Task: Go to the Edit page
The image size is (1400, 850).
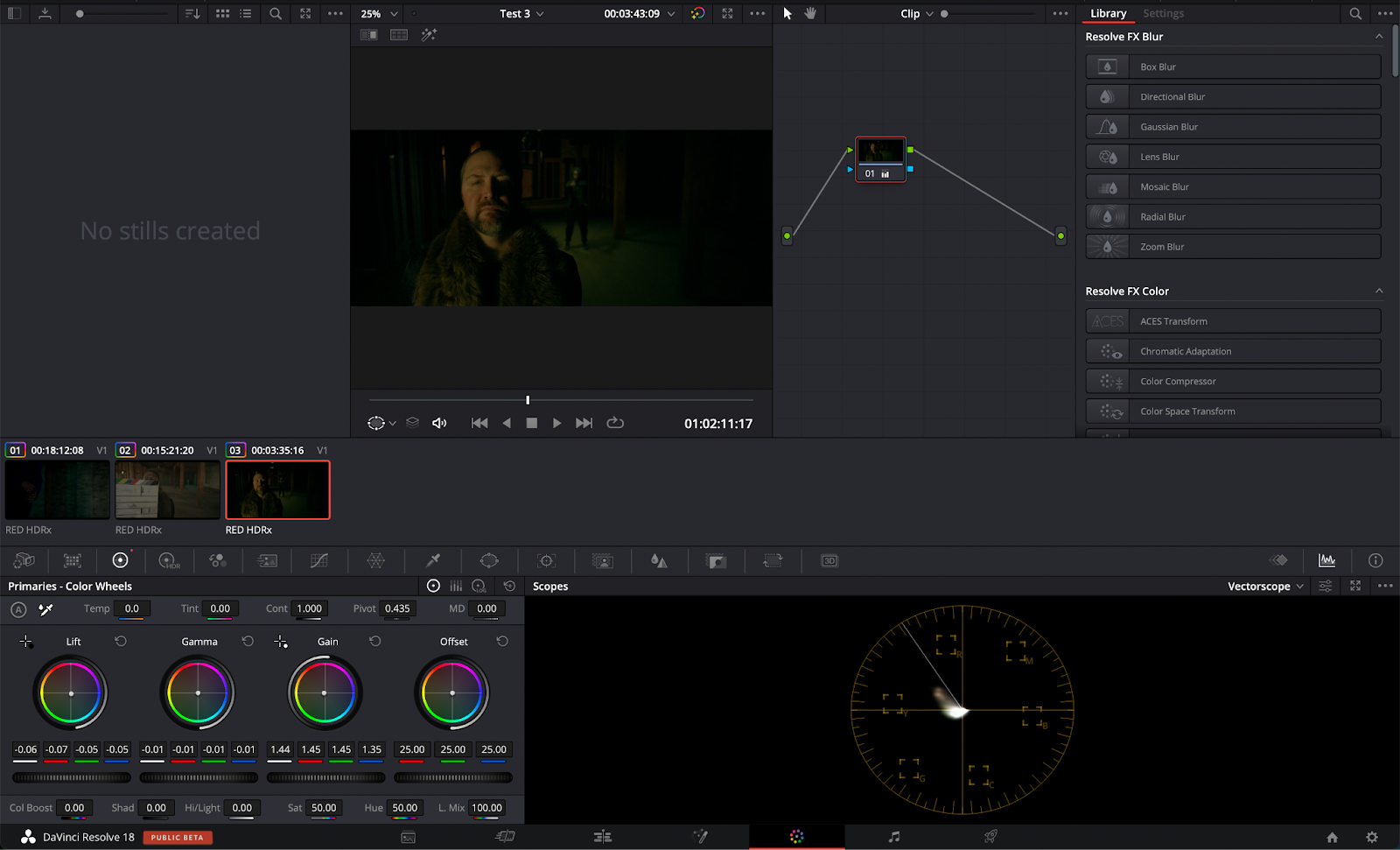Action: (602, 837)
